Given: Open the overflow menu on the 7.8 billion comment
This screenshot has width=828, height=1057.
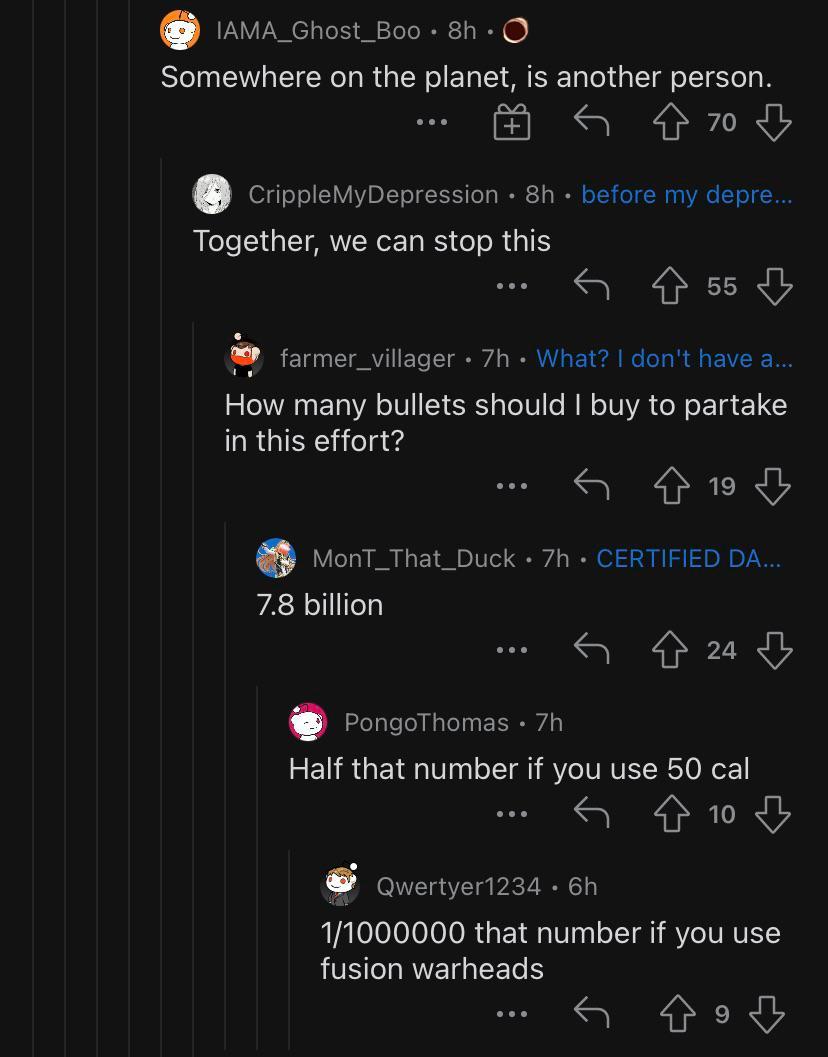Looking at the screenshot, I should (x=513, y=649).
